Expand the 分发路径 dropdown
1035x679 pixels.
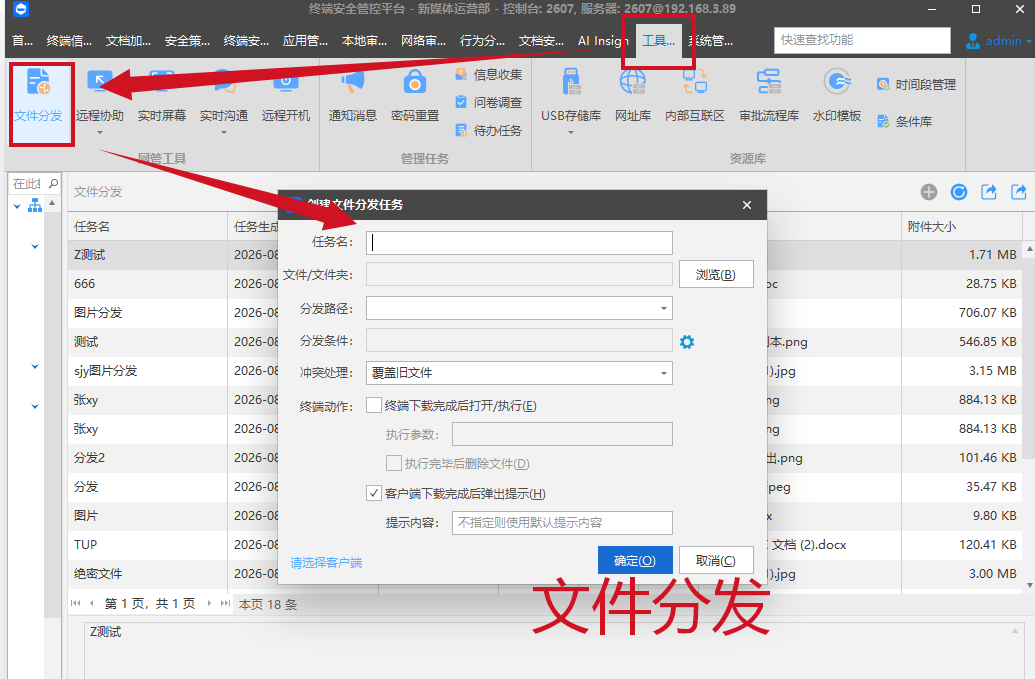click(x=663, y=308)
